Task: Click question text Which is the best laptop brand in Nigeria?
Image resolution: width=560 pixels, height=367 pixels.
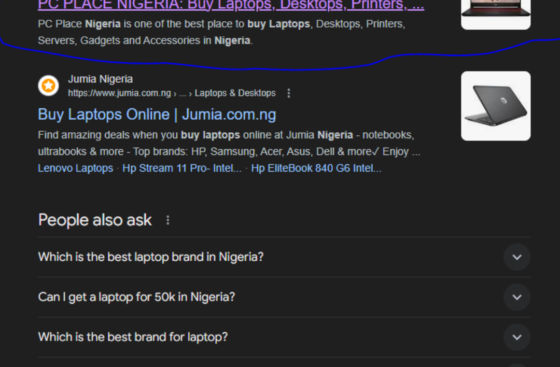Action: 151,257
